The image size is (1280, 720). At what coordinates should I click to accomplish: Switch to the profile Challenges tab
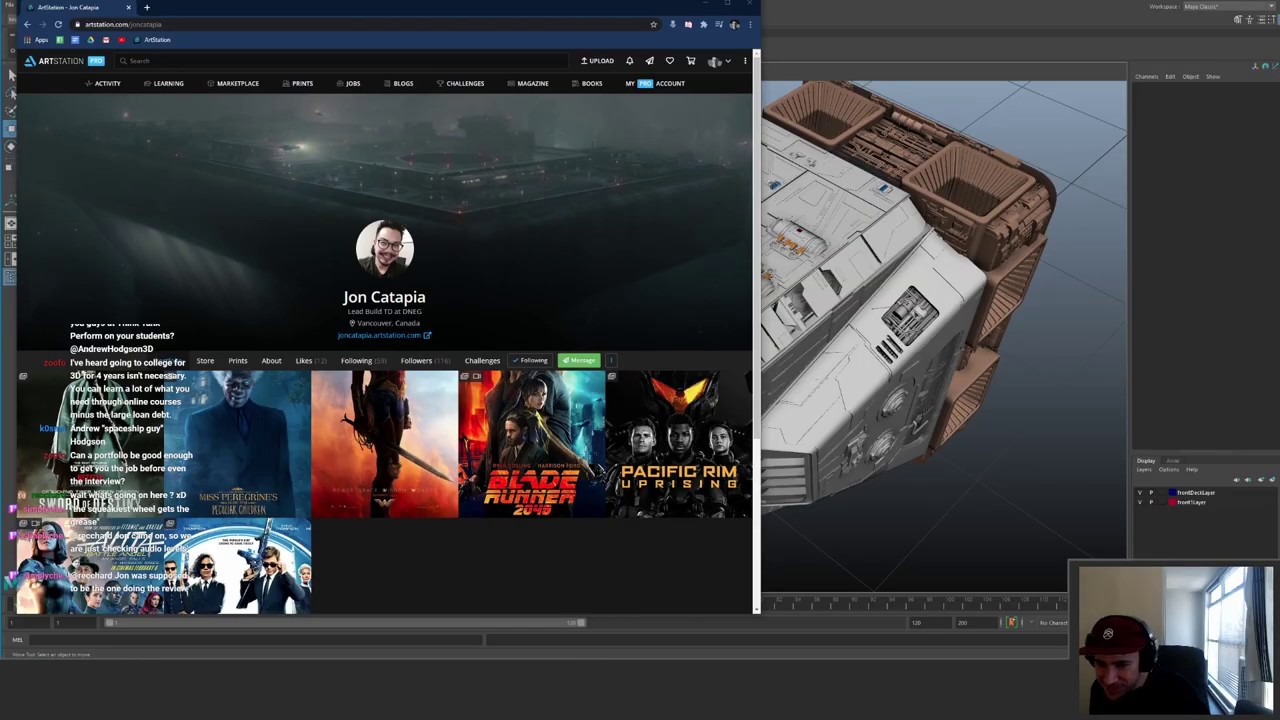tap(482, 361)
